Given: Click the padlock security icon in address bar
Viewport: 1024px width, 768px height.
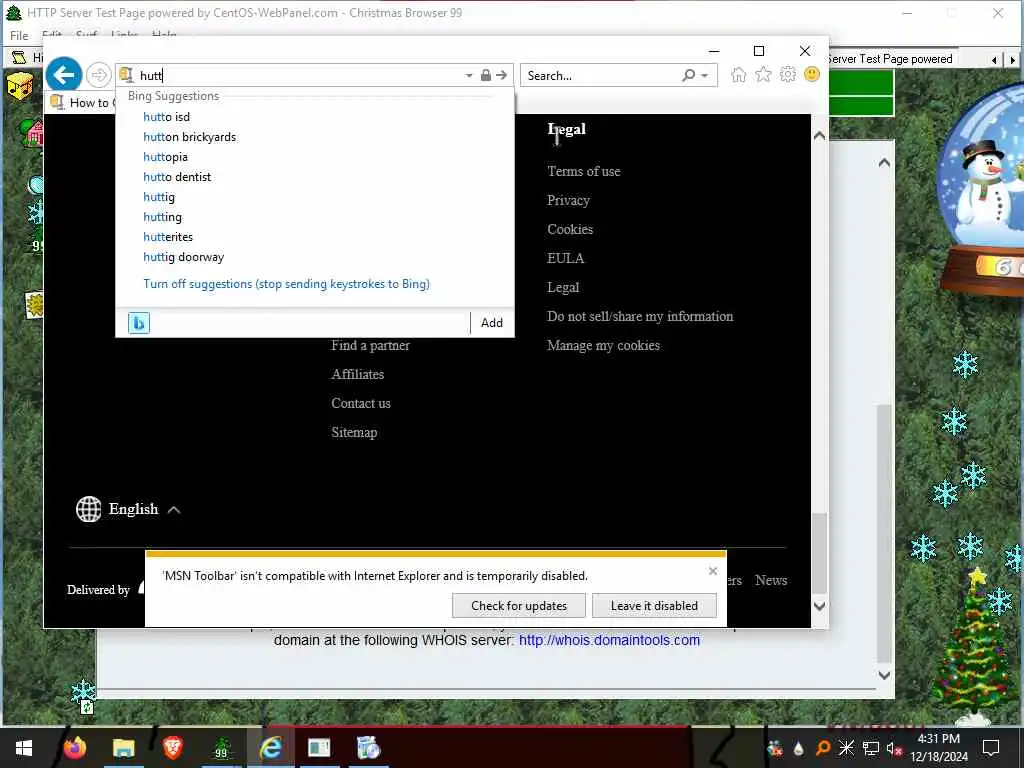Looking at the screenshot, I should pos(486,75).
